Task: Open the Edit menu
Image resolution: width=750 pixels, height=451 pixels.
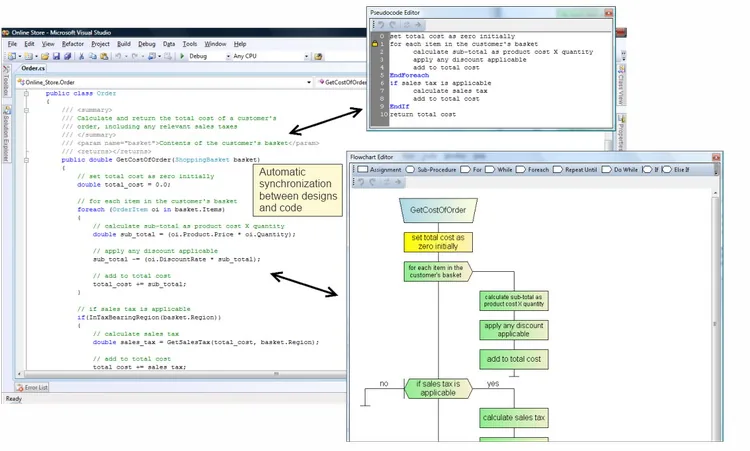Action: (29, 44)
